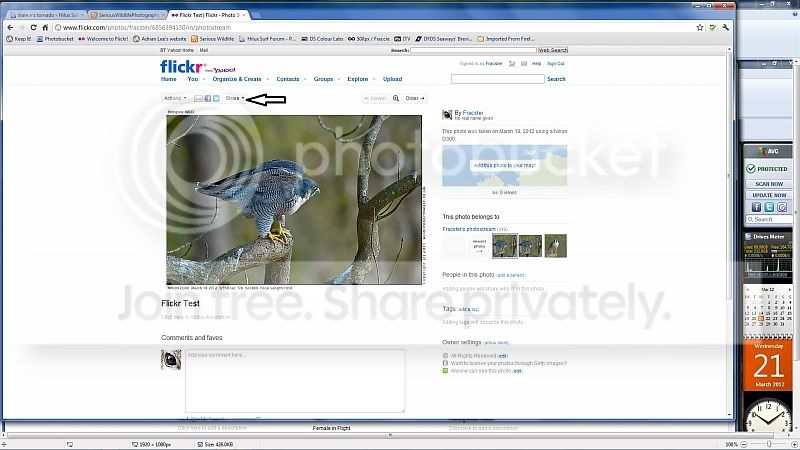The image size is (800, 450).
Task: Click the comment text box
Action: click(x=295, y=381)
